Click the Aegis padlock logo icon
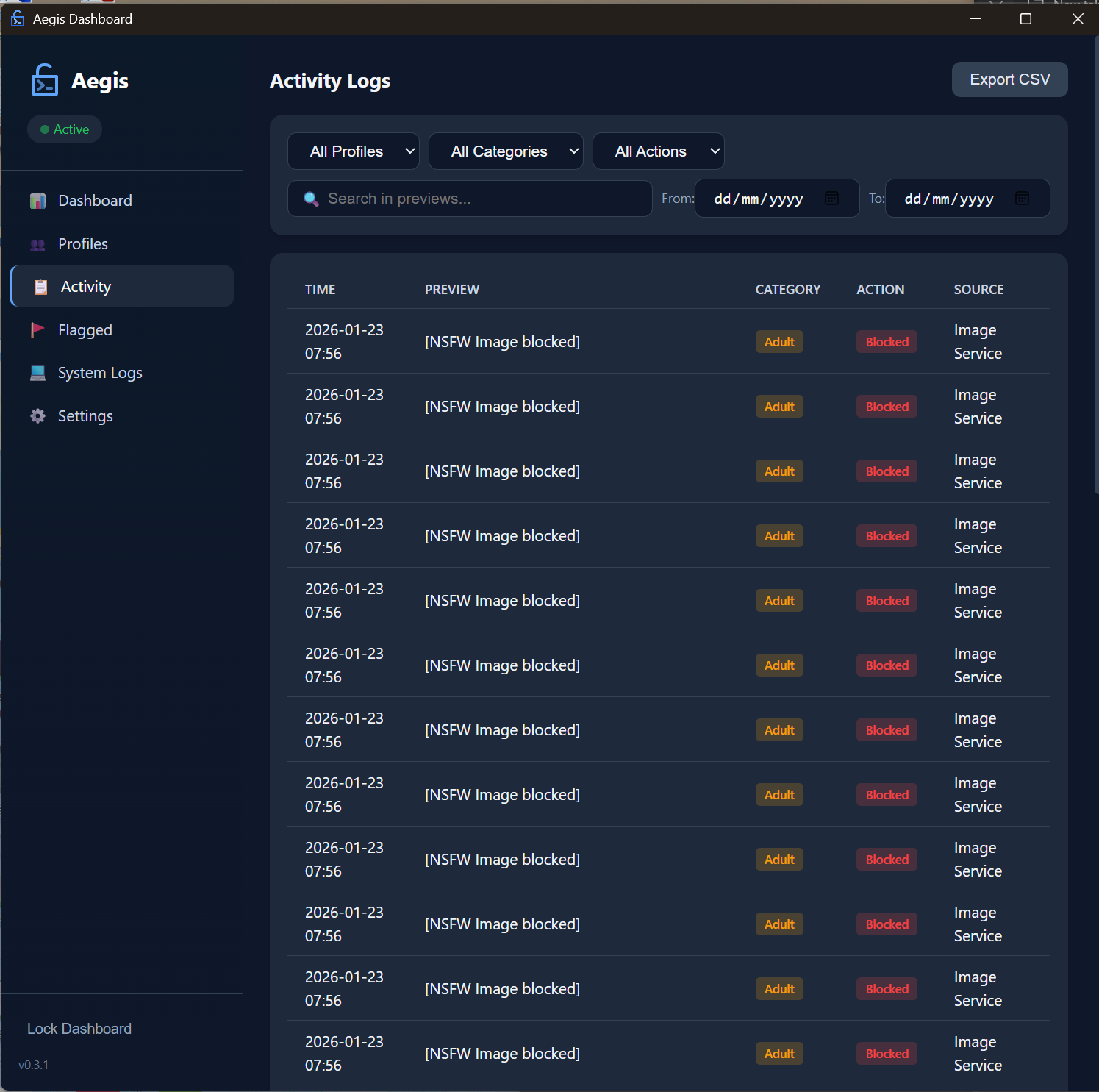Viewport: 1099px width, 1092px height. [x=44, y=80]
